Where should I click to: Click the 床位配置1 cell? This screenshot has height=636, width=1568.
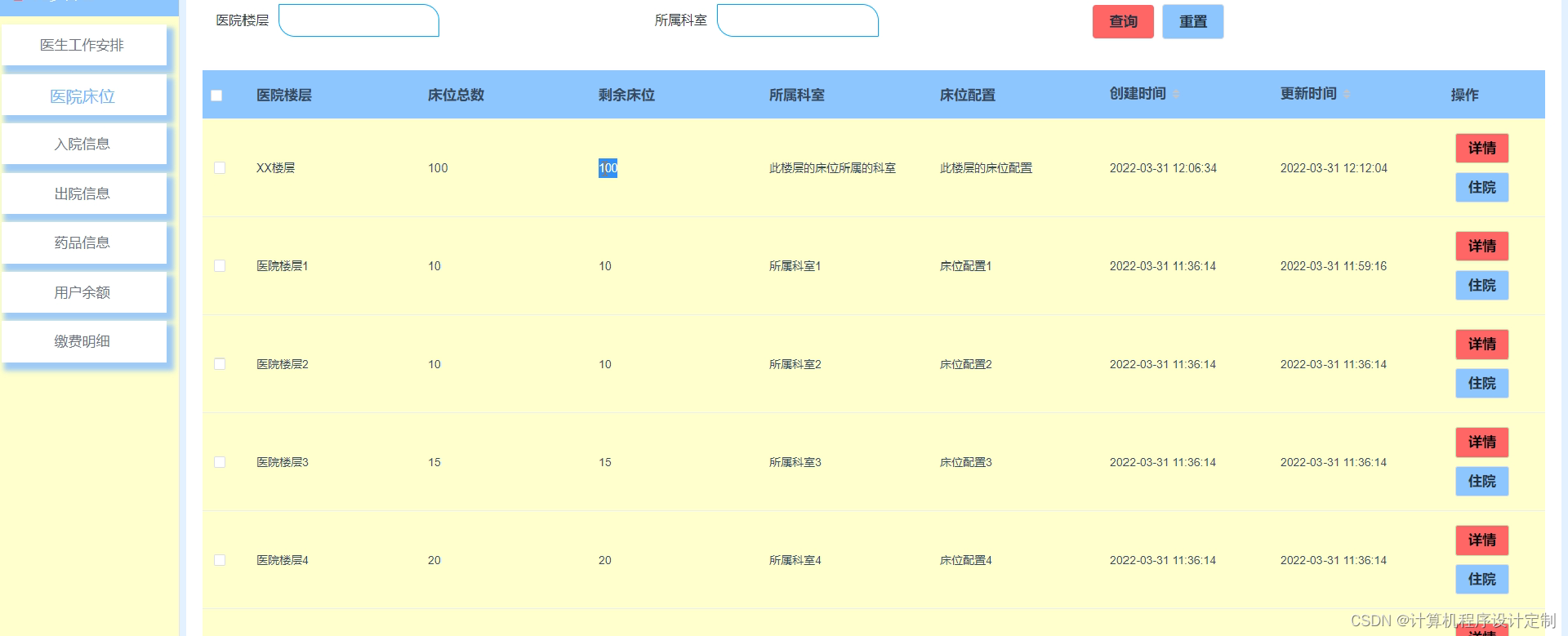(966, 266)
